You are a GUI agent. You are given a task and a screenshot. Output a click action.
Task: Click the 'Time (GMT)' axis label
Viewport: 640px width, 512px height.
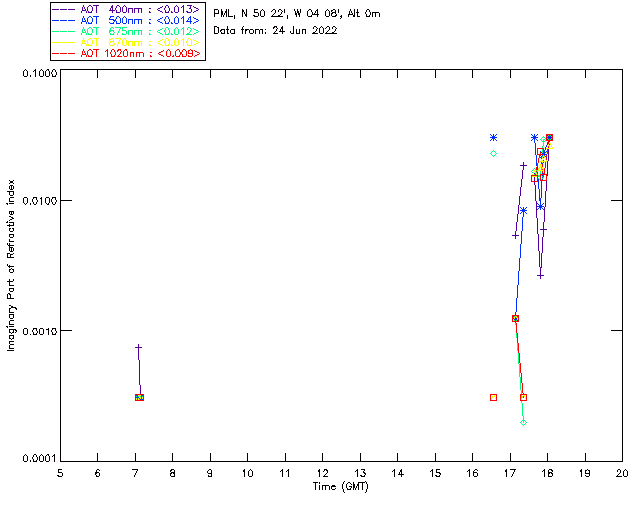point(341,487)
